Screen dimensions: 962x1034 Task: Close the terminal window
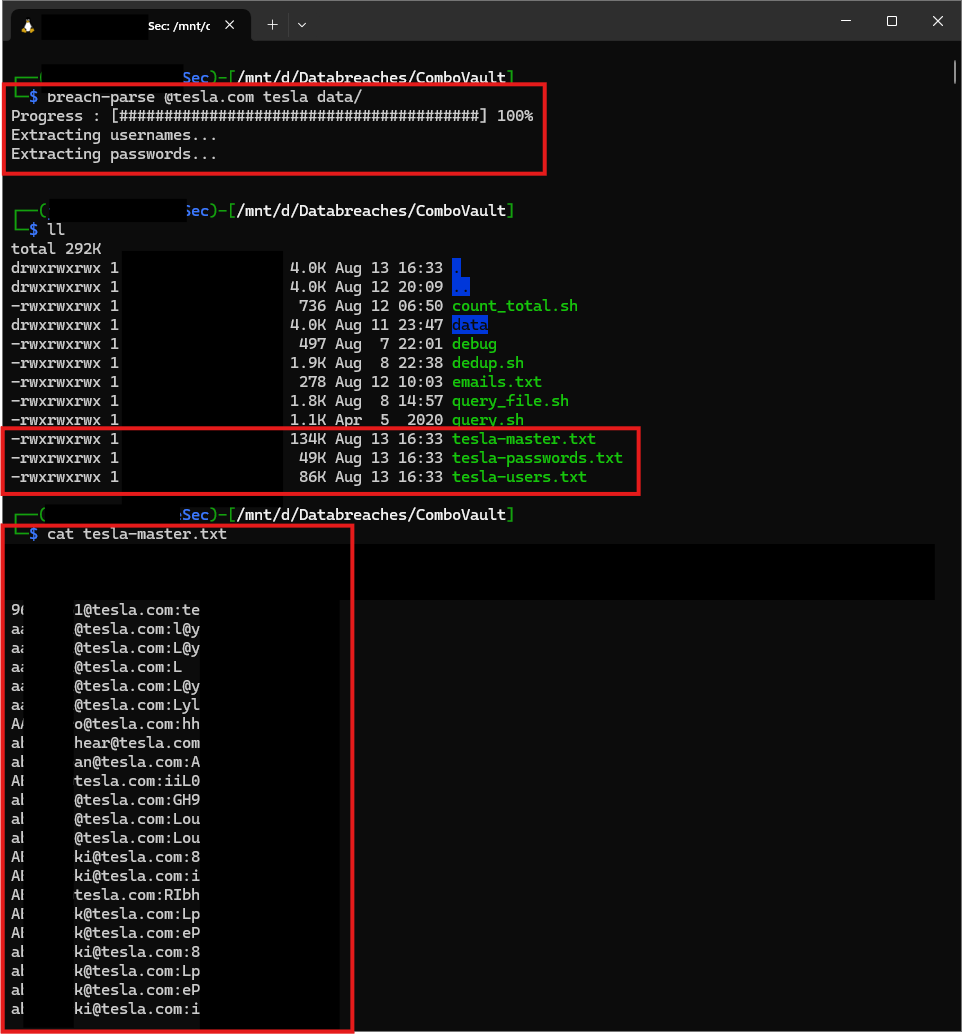click(937, 21)
